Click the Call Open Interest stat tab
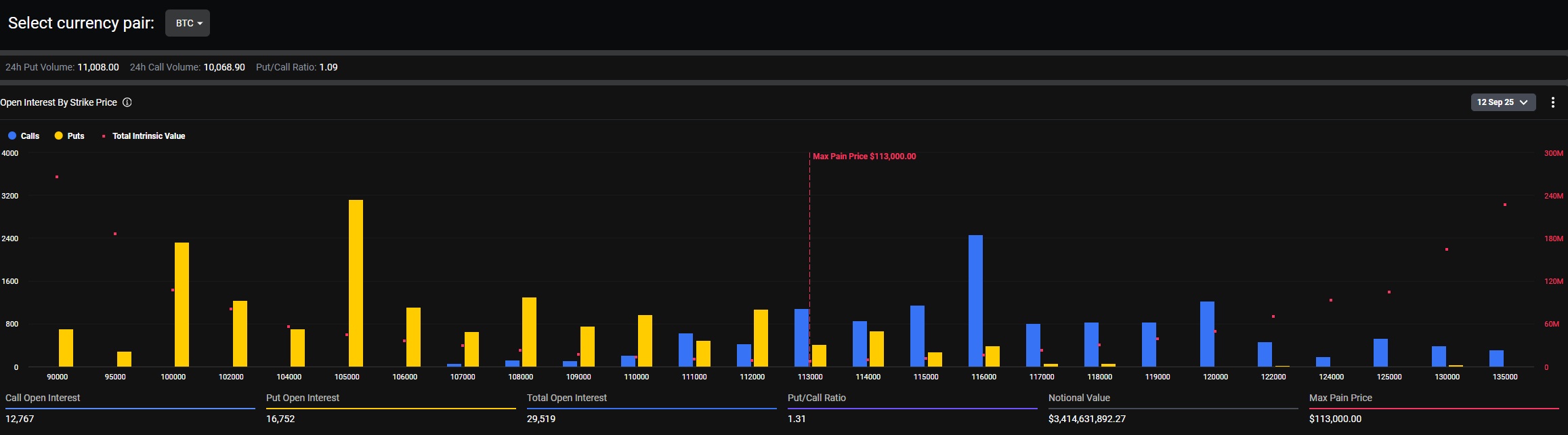Viewport: 1568px width, 435px height. click(43, 398)
